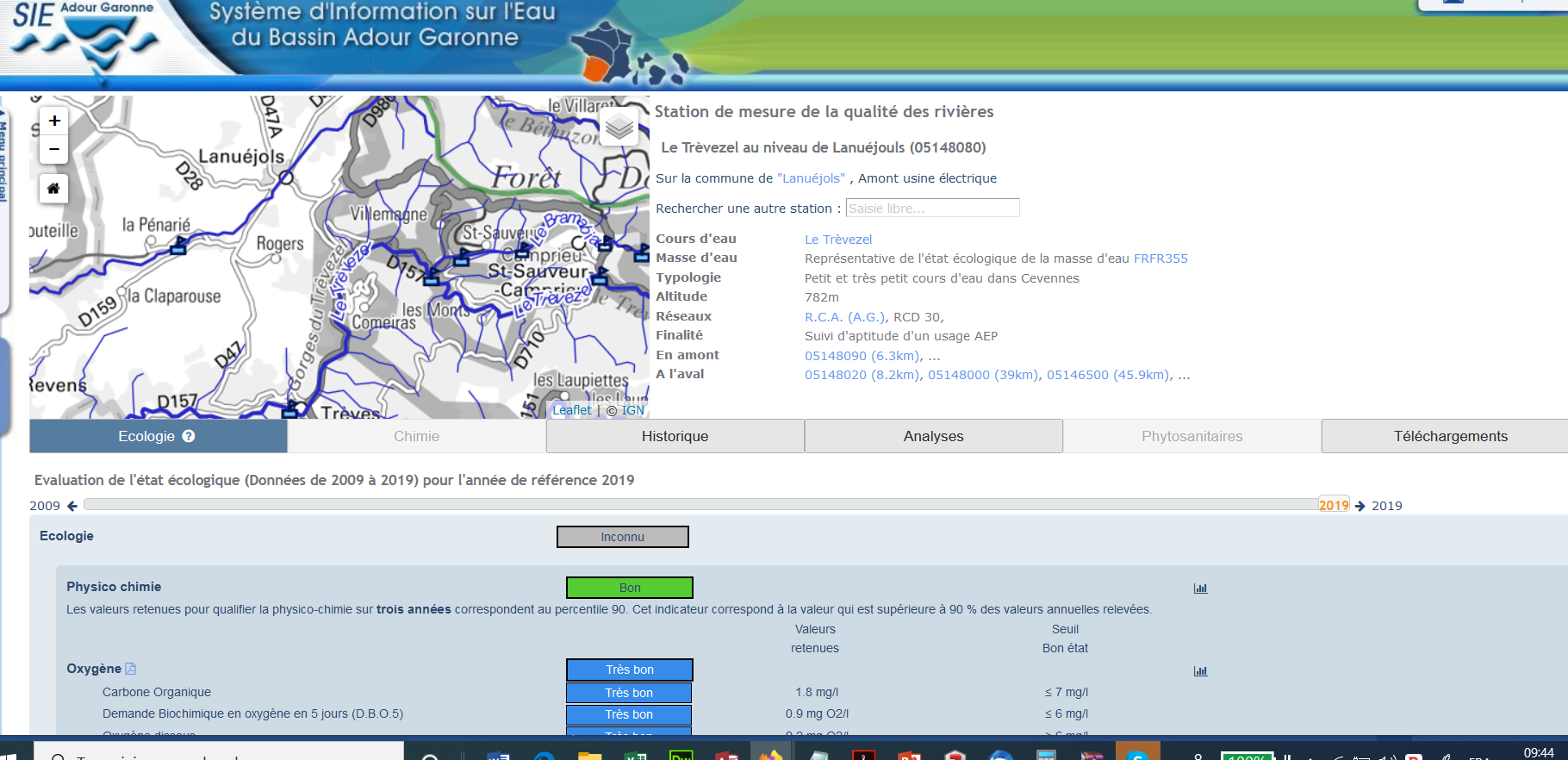The width and height of the screenshot is (1568, 760).
Task: Focus the station search field
Action: [x=932, y=209]
